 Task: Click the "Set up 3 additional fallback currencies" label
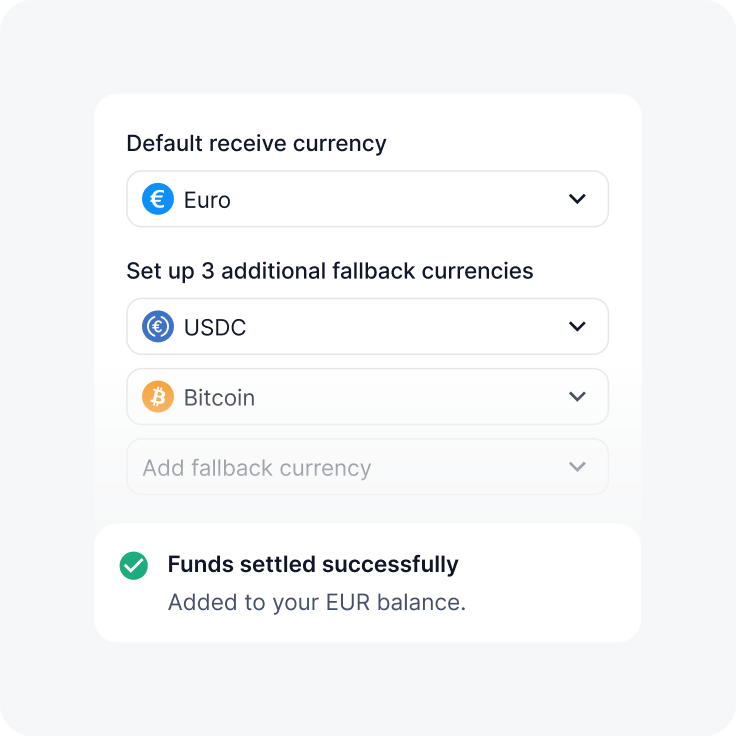[330, 271]
